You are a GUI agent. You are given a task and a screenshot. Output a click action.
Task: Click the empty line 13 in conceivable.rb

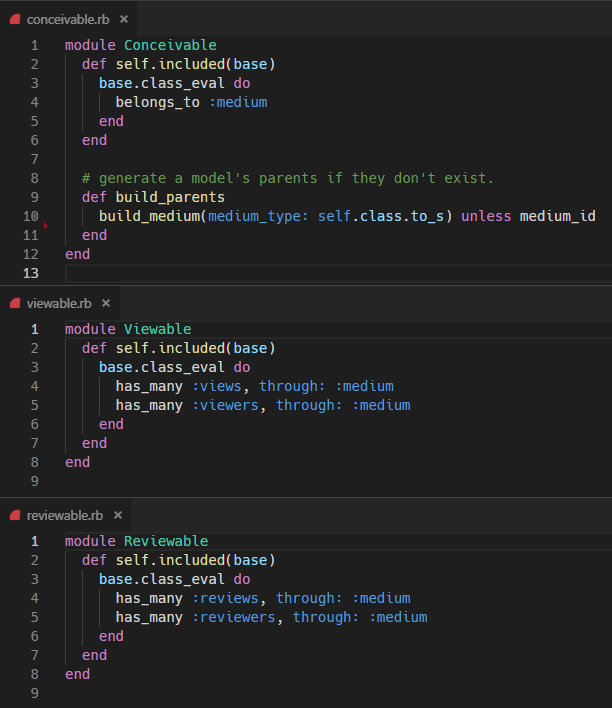tap(338, 273)
